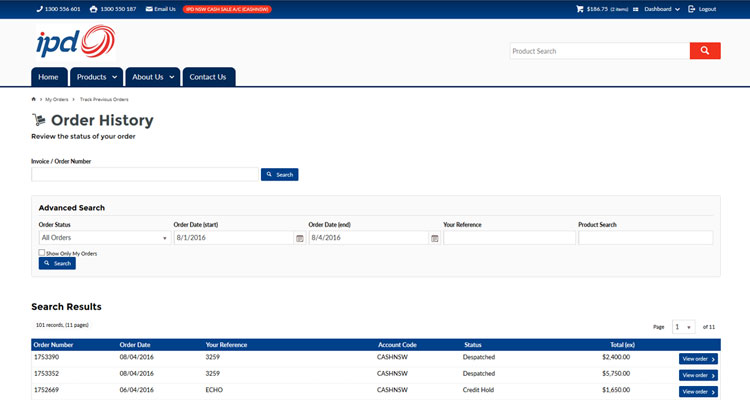Open the Products navigation menu
750x400 pixels.
pos(96,77)
